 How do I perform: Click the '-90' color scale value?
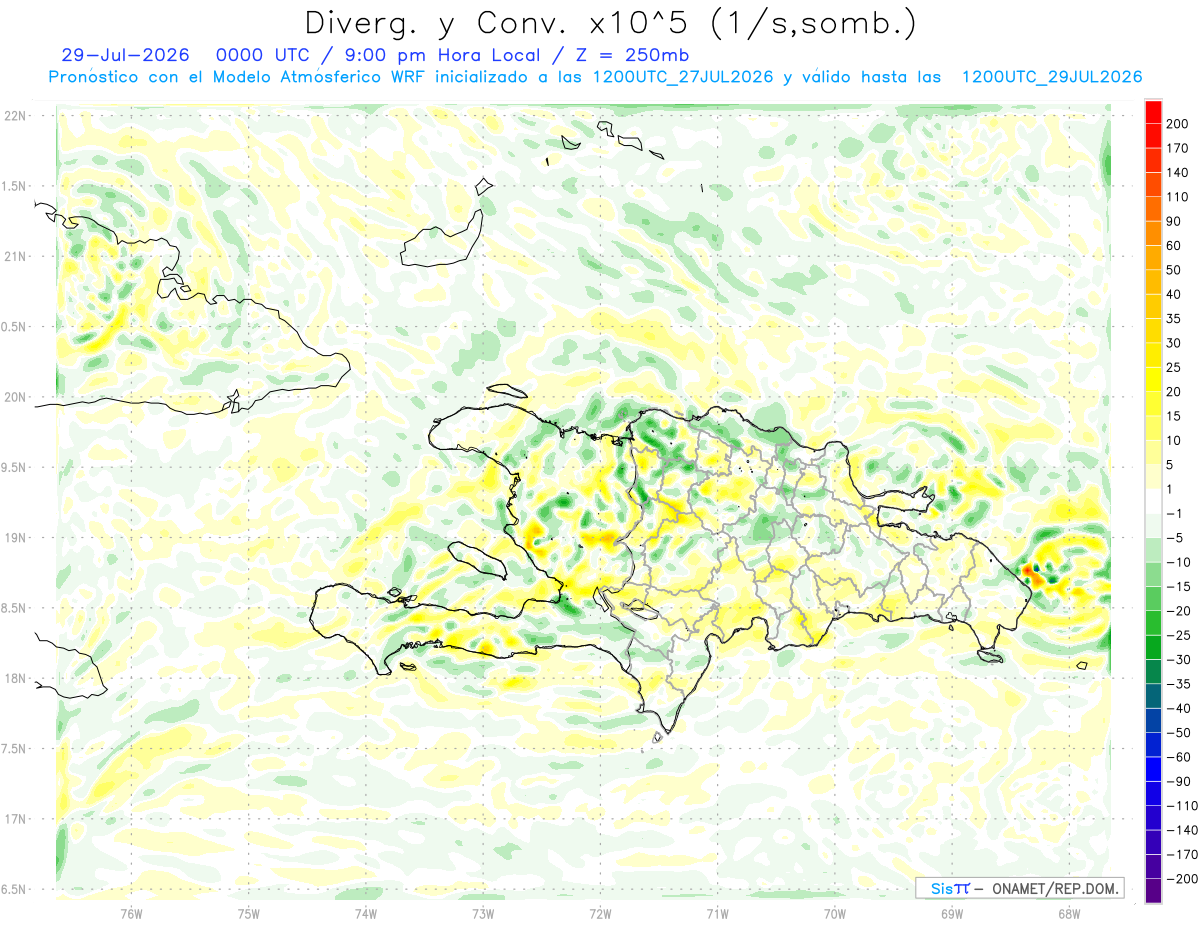1180,782
